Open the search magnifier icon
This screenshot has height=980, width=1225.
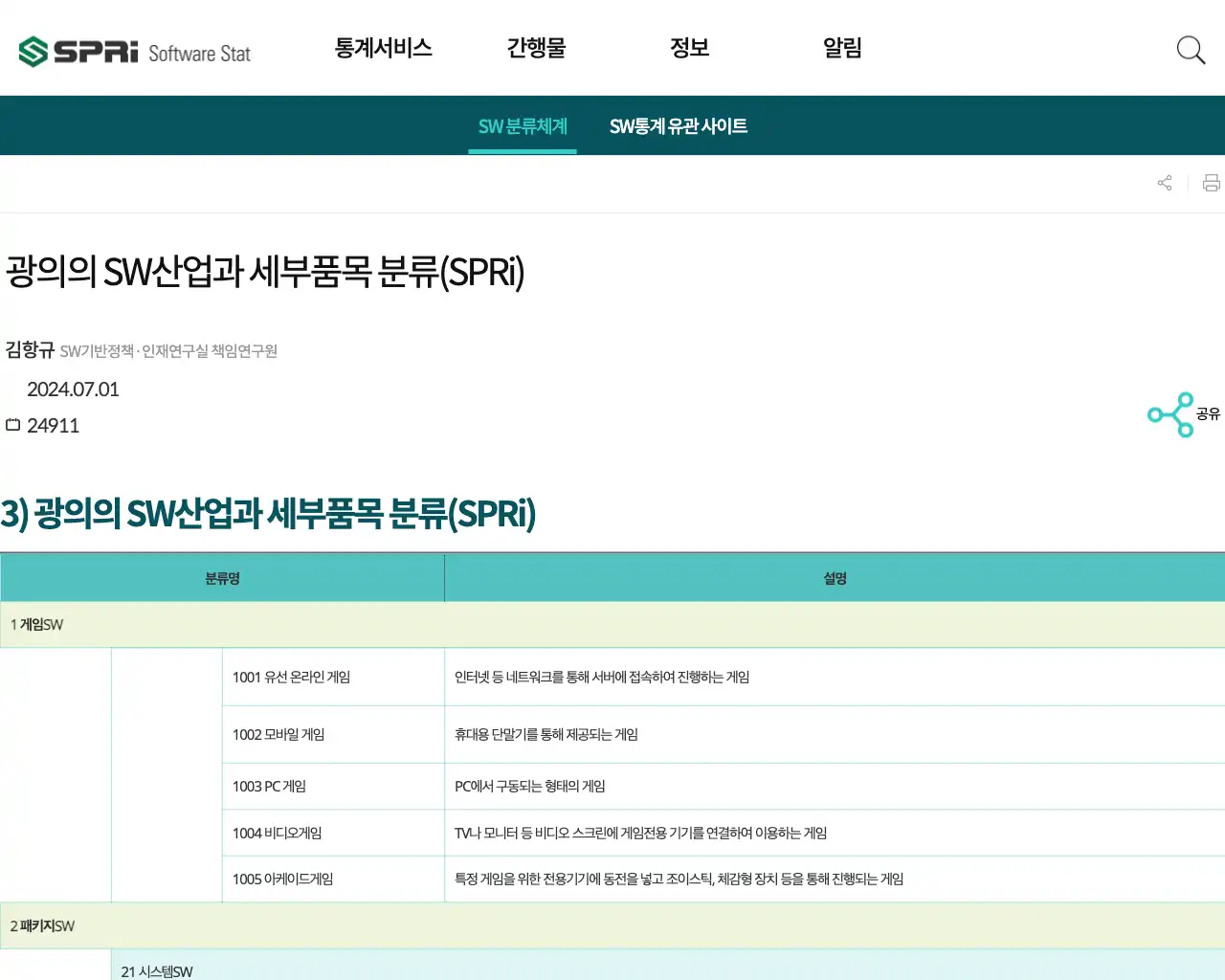click(x=1191, y=50)
